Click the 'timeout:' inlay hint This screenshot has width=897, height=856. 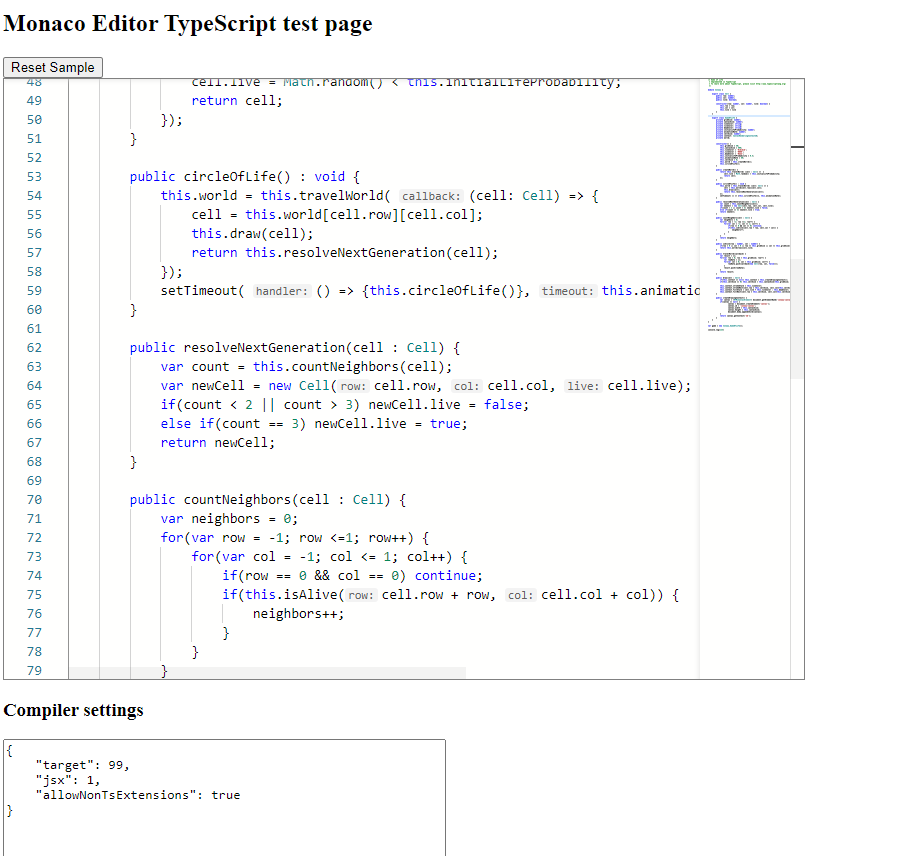point(567,291)
